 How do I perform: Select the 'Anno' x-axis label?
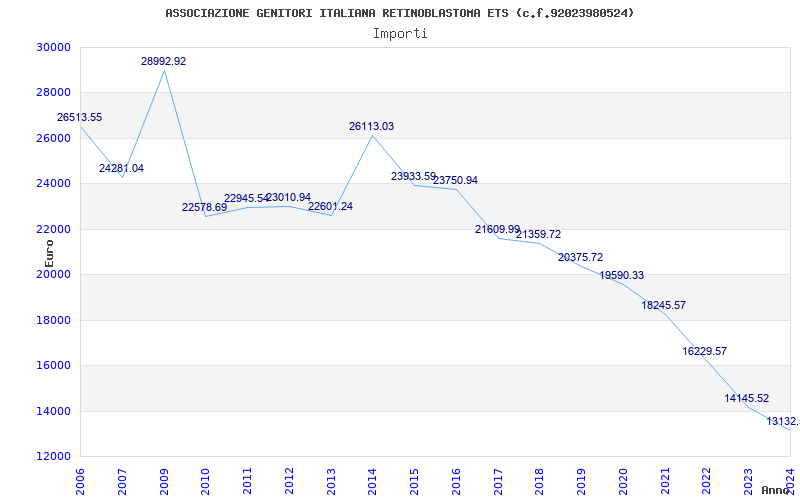[x=774, y=490]
